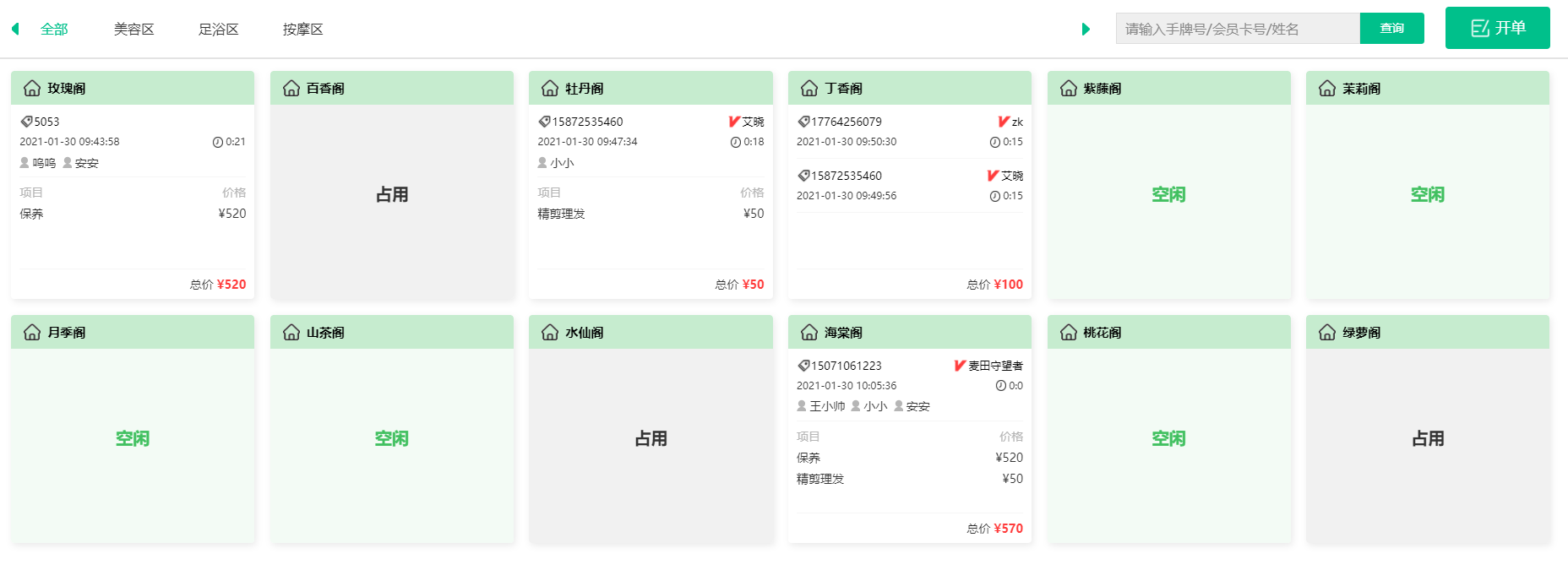Select the idle 月季阁 room card
1568x570 pixels.
(x=133, y=438)
